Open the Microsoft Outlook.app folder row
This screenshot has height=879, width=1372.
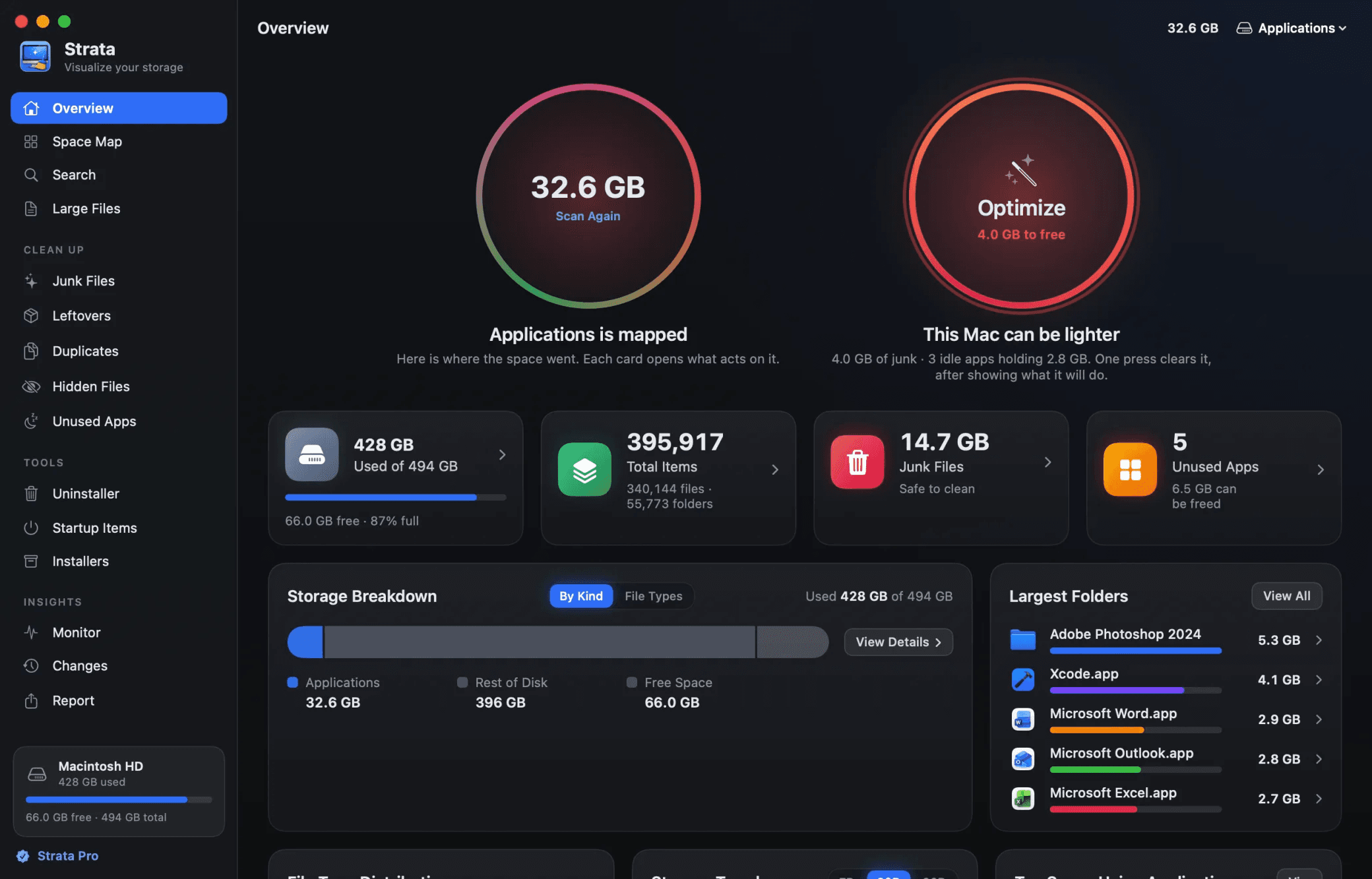click(x=1166, y=759)
